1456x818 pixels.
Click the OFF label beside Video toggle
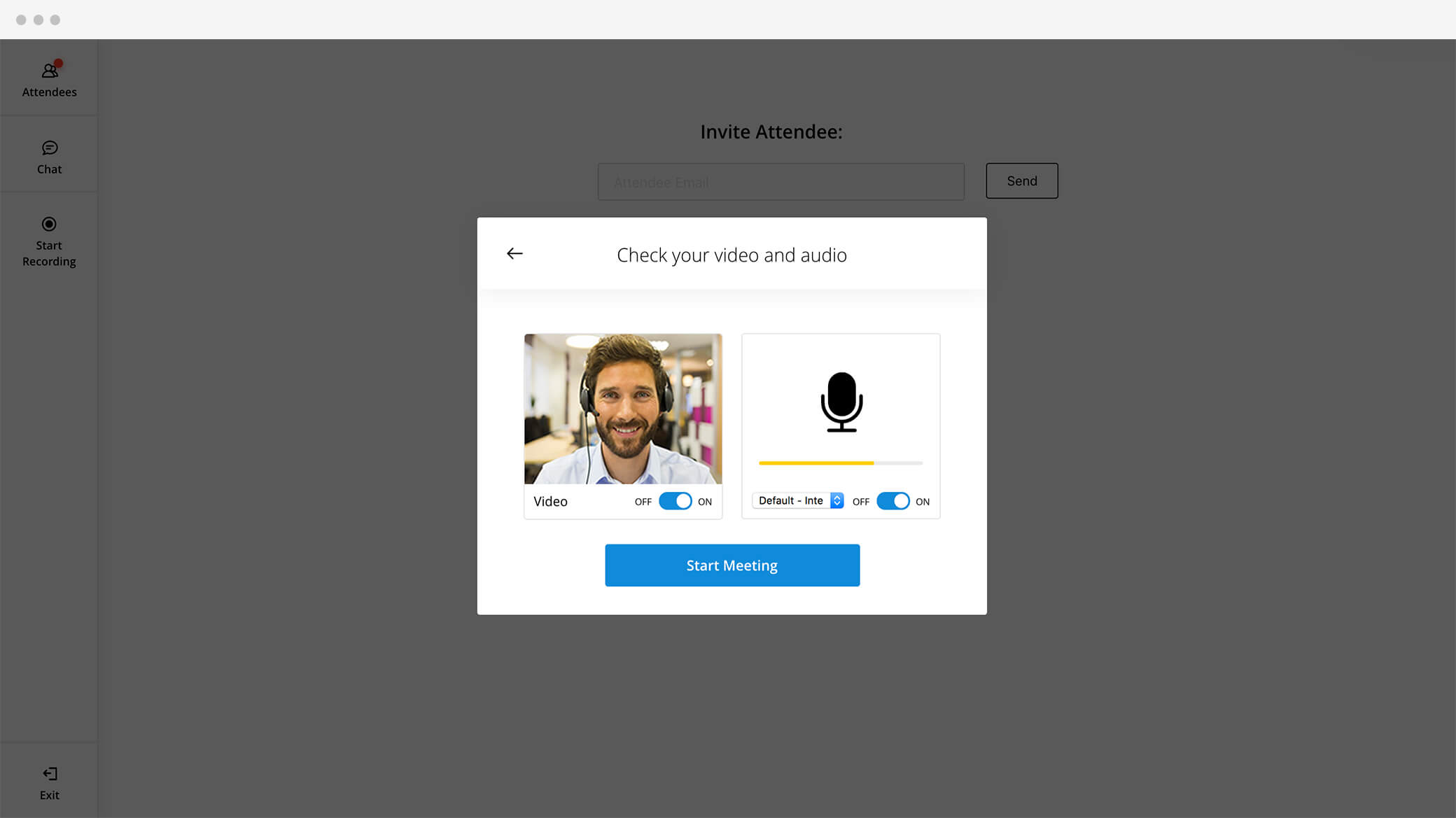[x=643, y=502]
